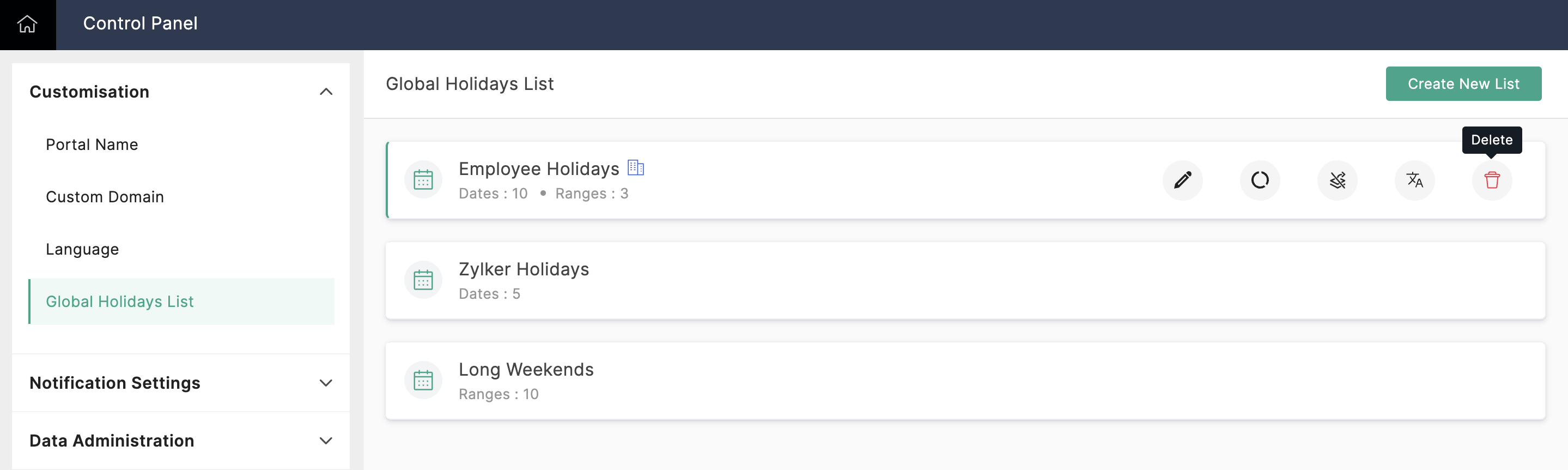Expand the Notification Settings section
Image resolution: width=1568 pixels, height=470 pixels.
tap(326, 383)
